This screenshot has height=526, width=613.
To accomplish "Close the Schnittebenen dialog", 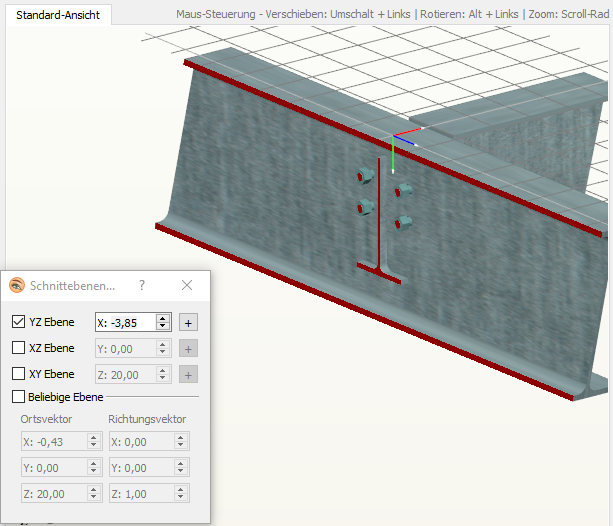I will pyautogui.click(x=187, y=286).
